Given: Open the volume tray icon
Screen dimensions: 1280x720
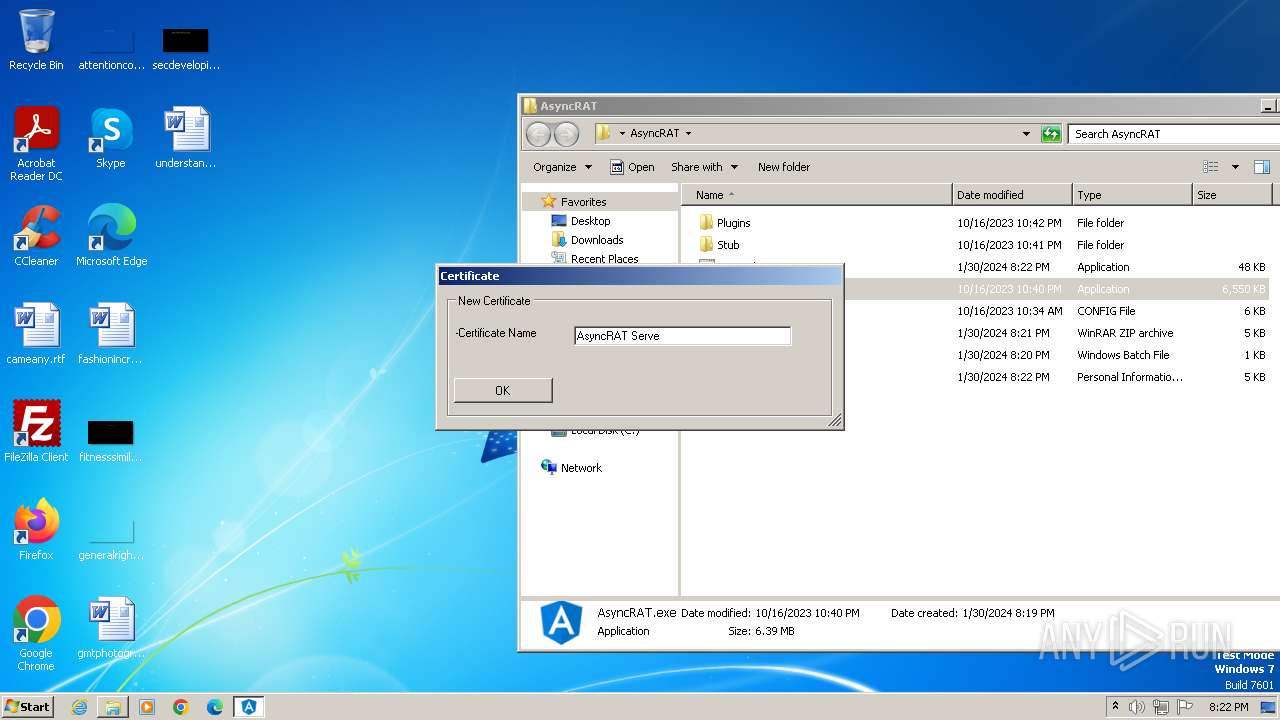Looking at the screenshot, I should click(x=1137, y=707).
